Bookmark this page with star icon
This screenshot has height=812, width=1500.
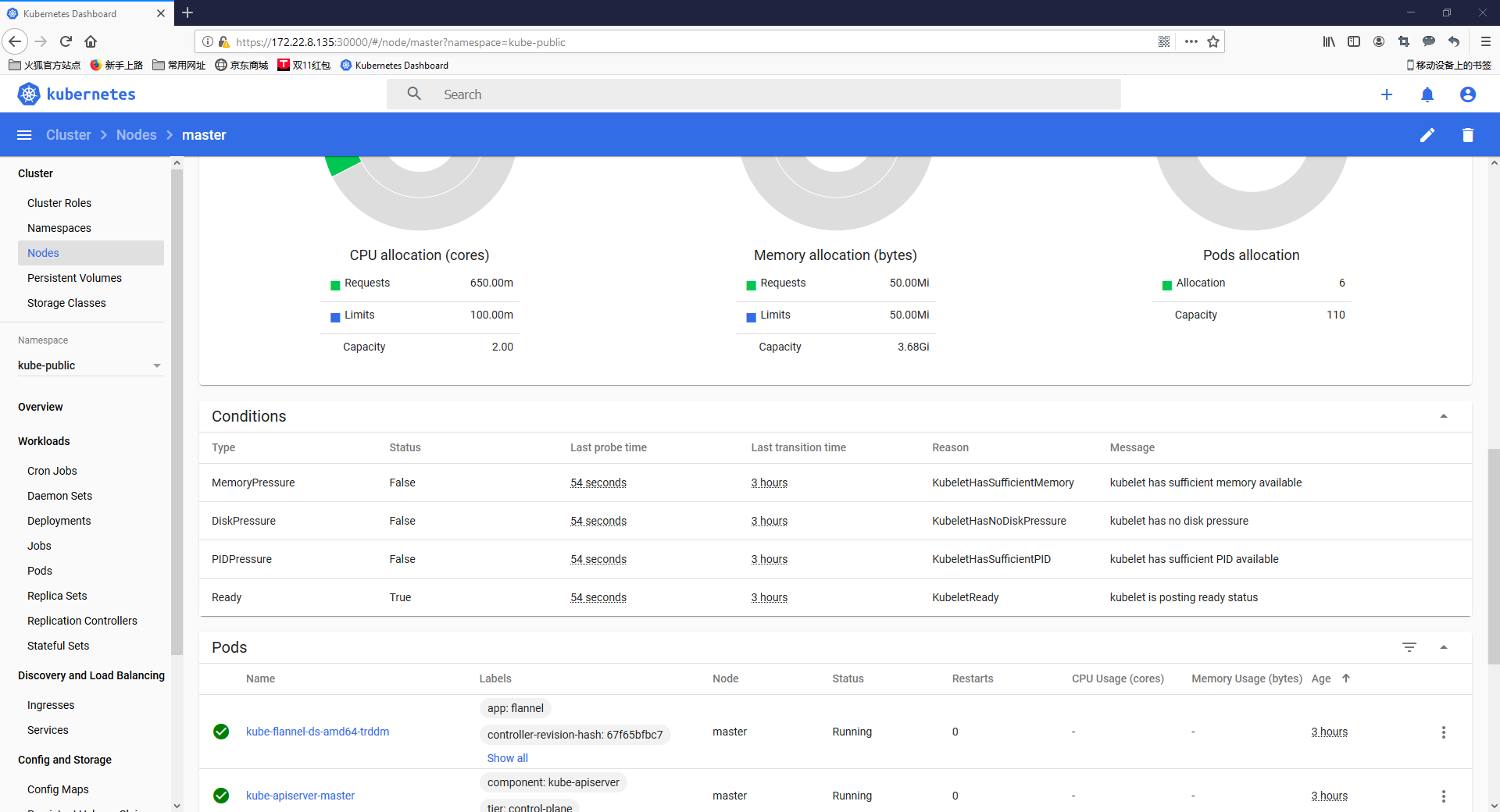coord(1212,42)
